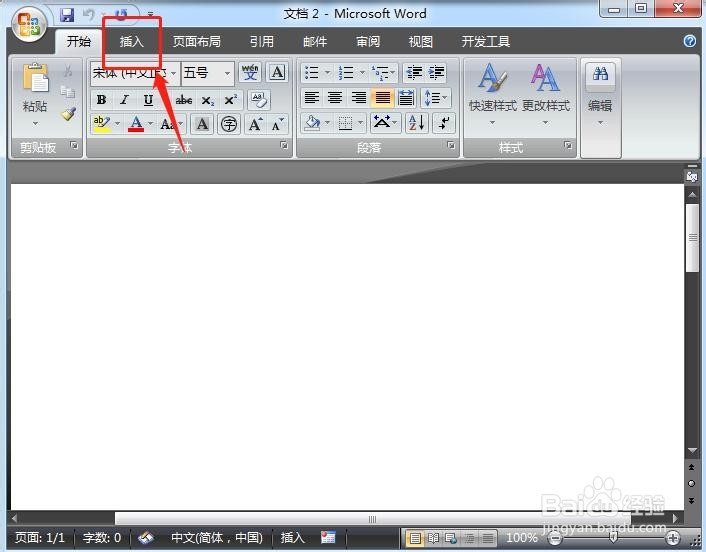Copy selection icon
Screen dimensions: 706x552
point(68,92)
